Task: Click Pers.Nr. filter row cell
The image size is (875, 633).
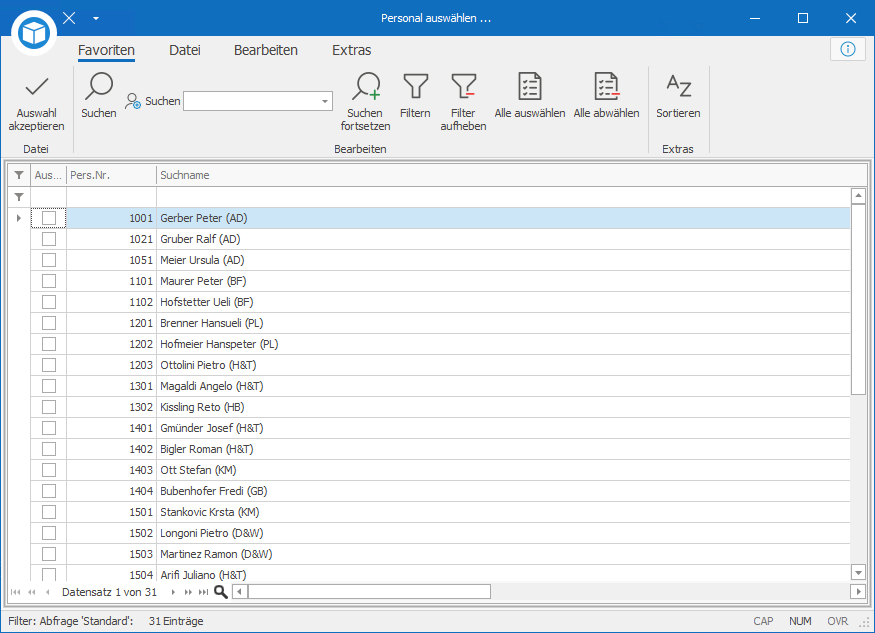Action: [112, 197]
